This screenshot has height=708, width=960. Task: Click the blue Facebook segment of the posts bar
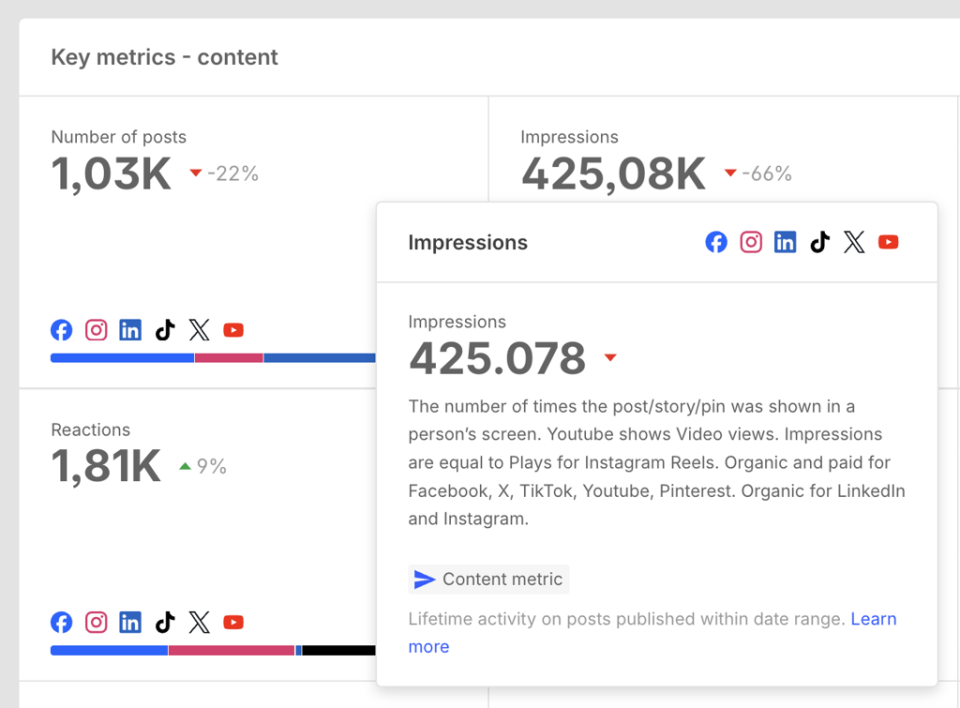pos(120,357)
